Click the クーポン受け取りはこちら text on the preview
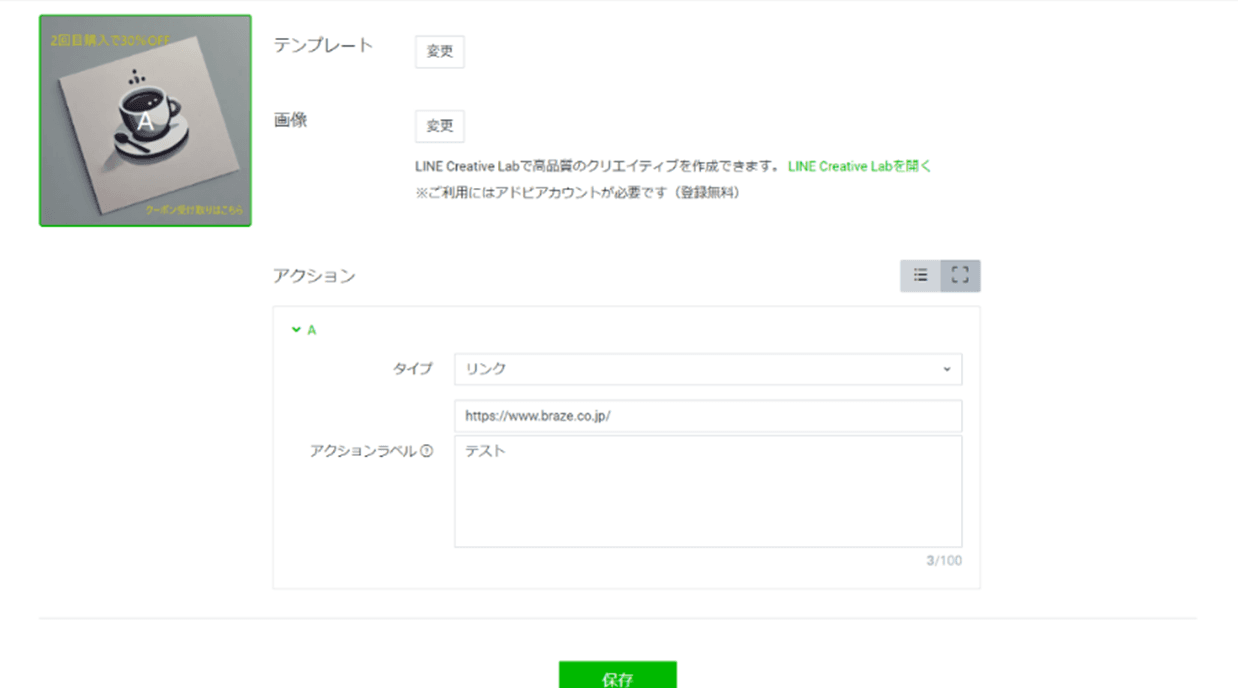 coord(193,210)
